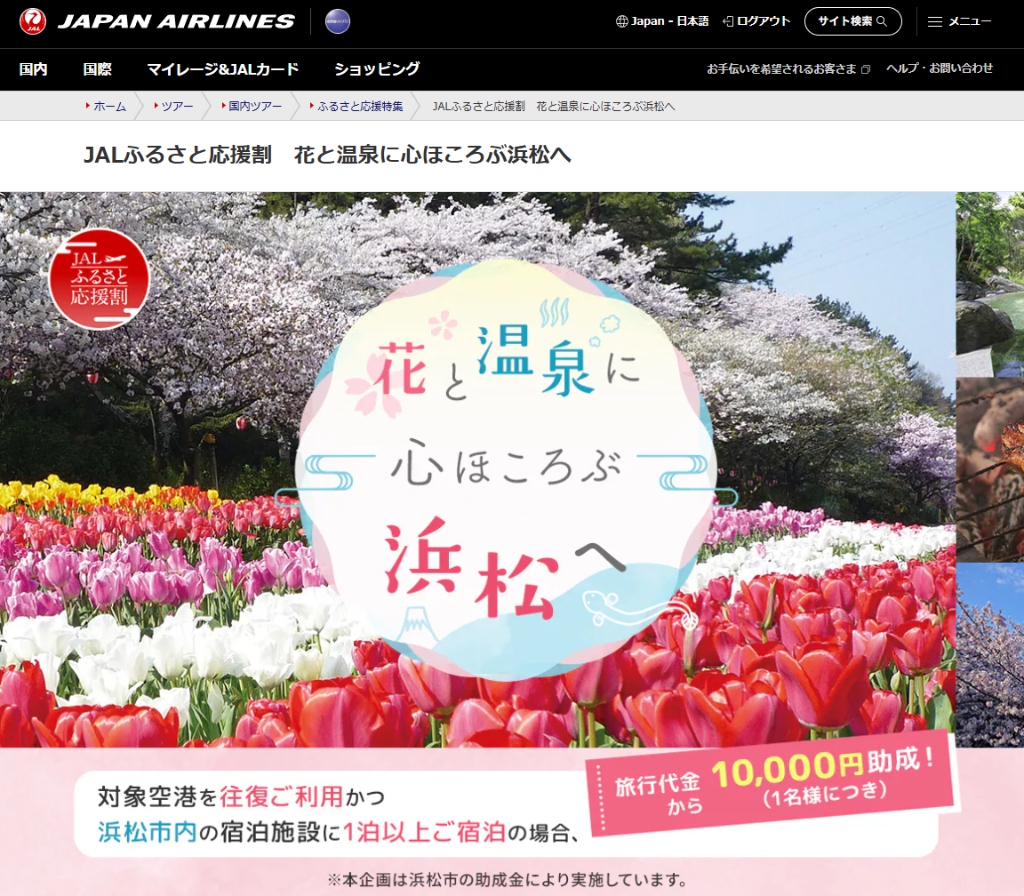Go to 国内ツアー breadcrumb

pyautogui.click(x=255, y=106)
